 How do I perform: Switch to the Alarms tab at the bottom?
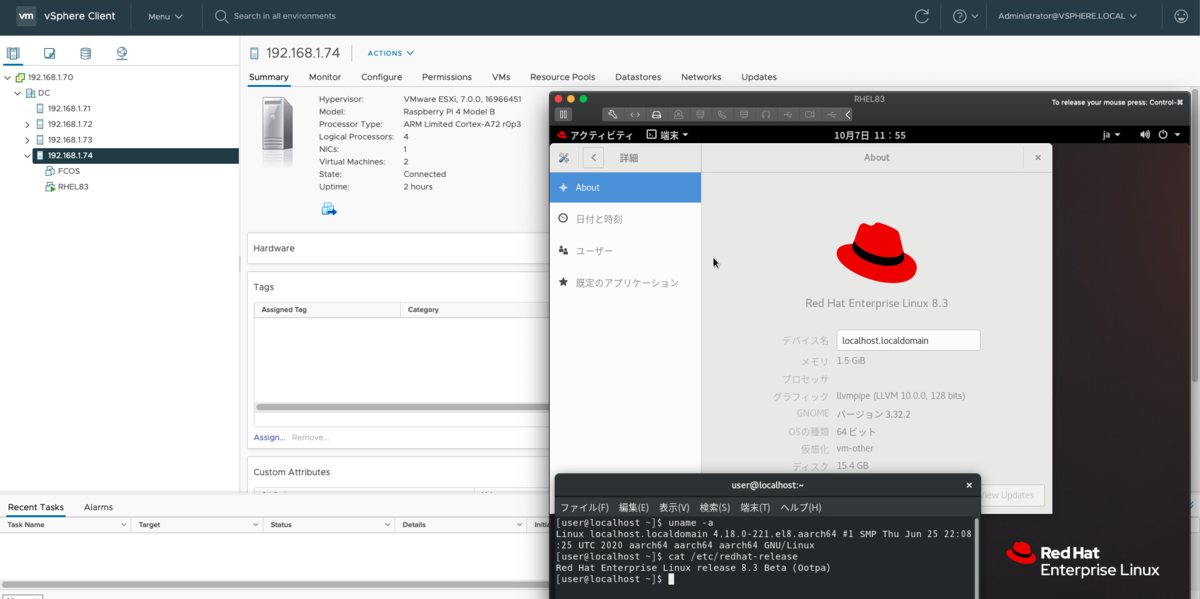point(99,507)
